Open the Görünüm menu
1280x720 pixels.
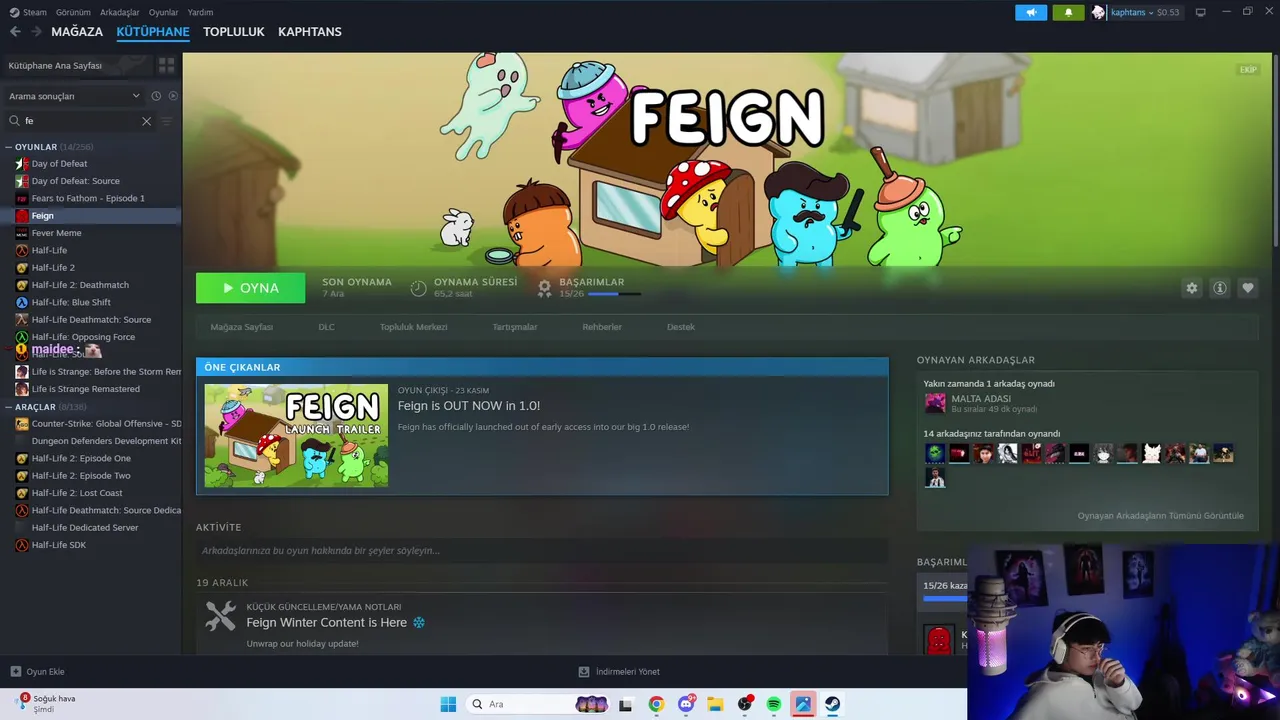tap(73, 12)
